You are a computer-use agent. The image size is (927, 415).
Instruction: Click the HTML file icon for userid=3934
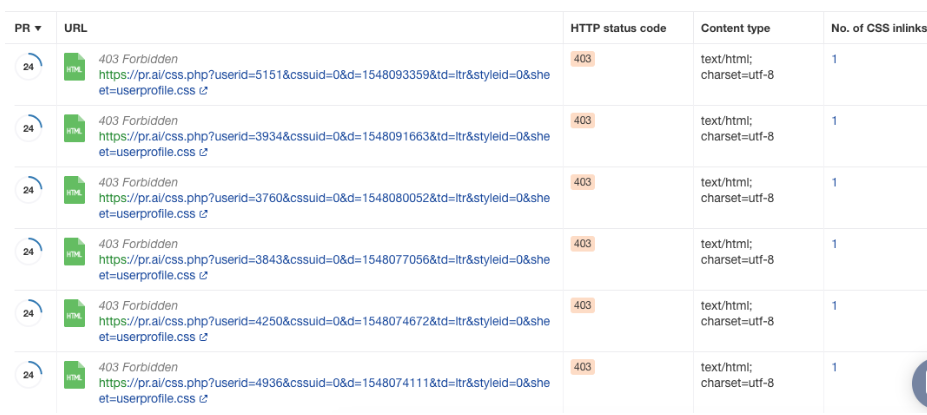click(x=75, y=128)
